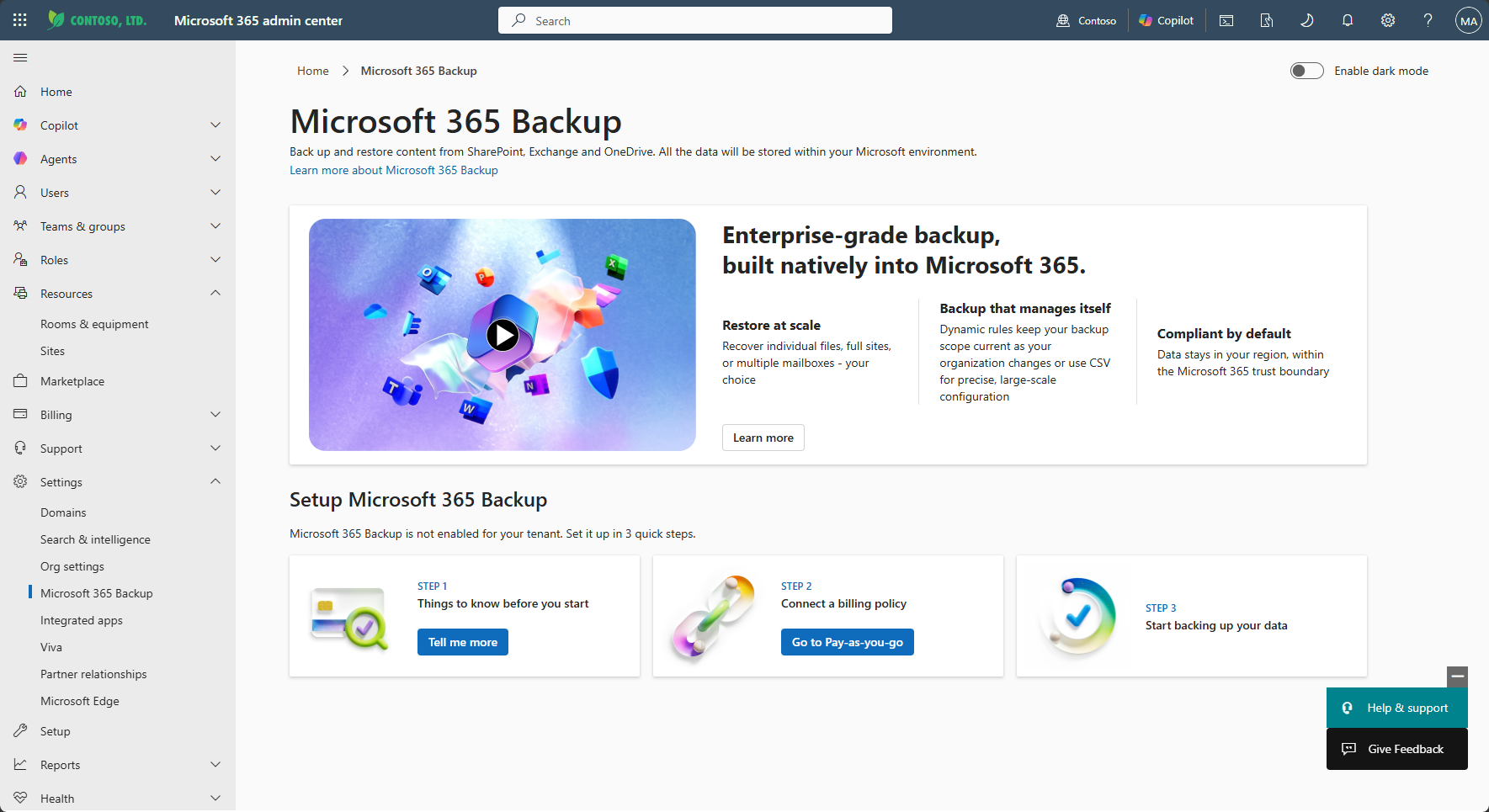Open Partner relationships in sidebar
Screen dimensions: 1489x812
click(x=93, y=674)
